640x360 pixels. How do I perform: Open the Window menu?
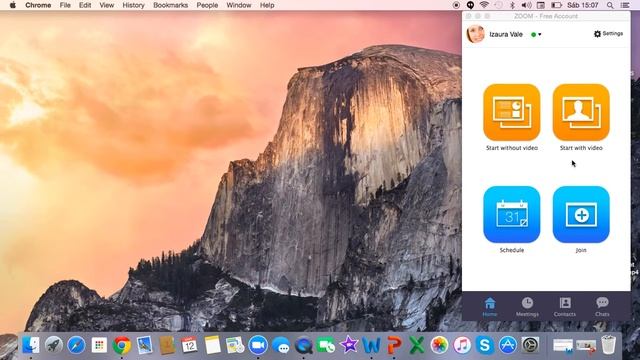coord(239,5)
